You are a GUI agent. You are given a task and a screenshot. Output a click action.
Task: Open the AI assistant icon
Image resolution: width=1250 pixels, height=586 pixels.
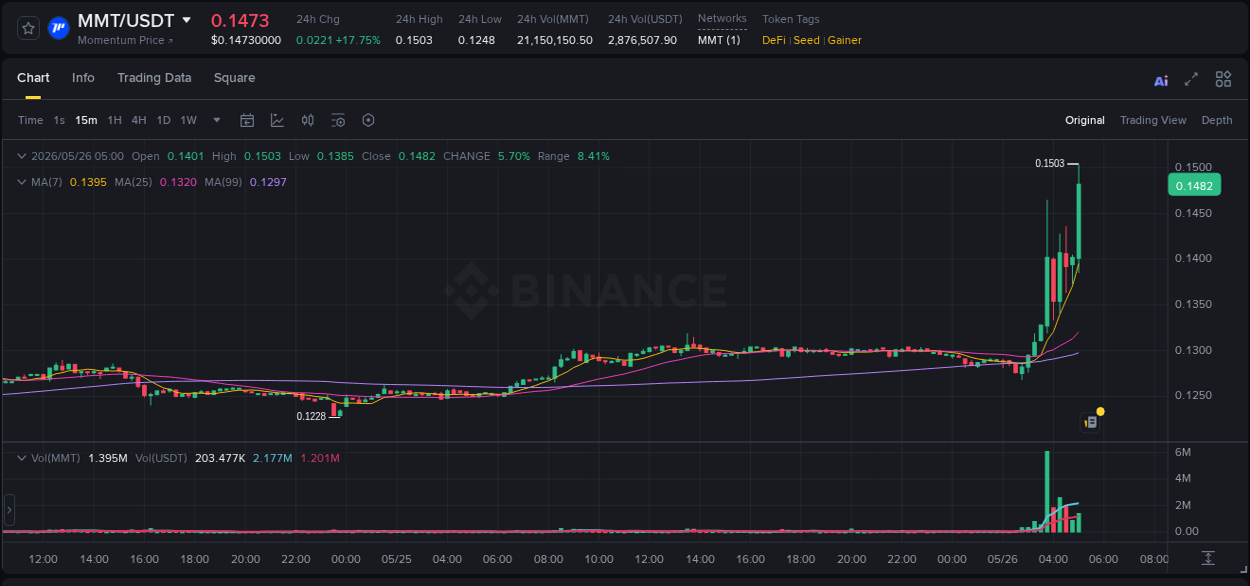[x=1161, y=80]
